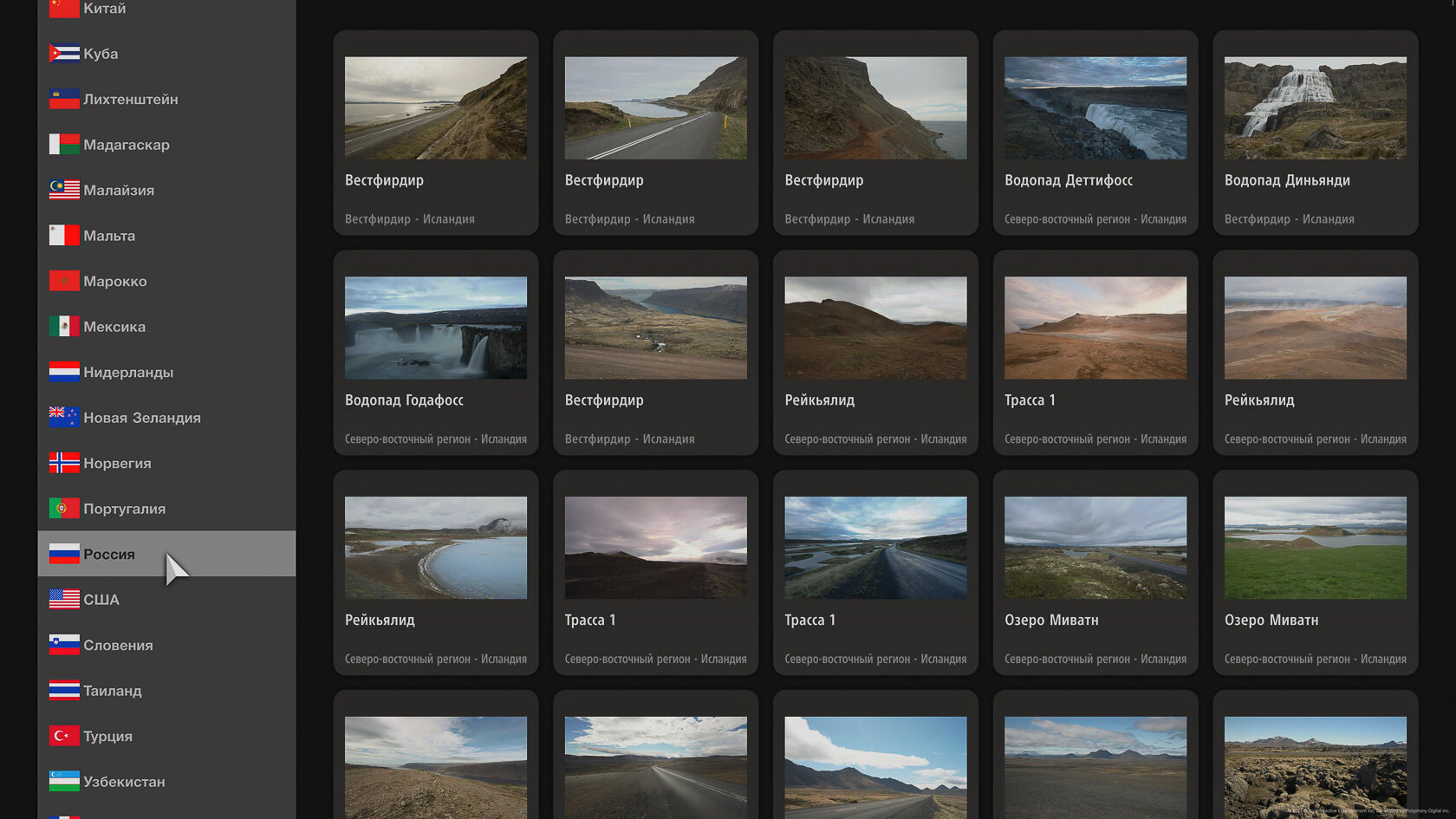Click the Liechtenstein flag icon
This screenshot has height=819, width=1456.
click(x=64, y=99)
